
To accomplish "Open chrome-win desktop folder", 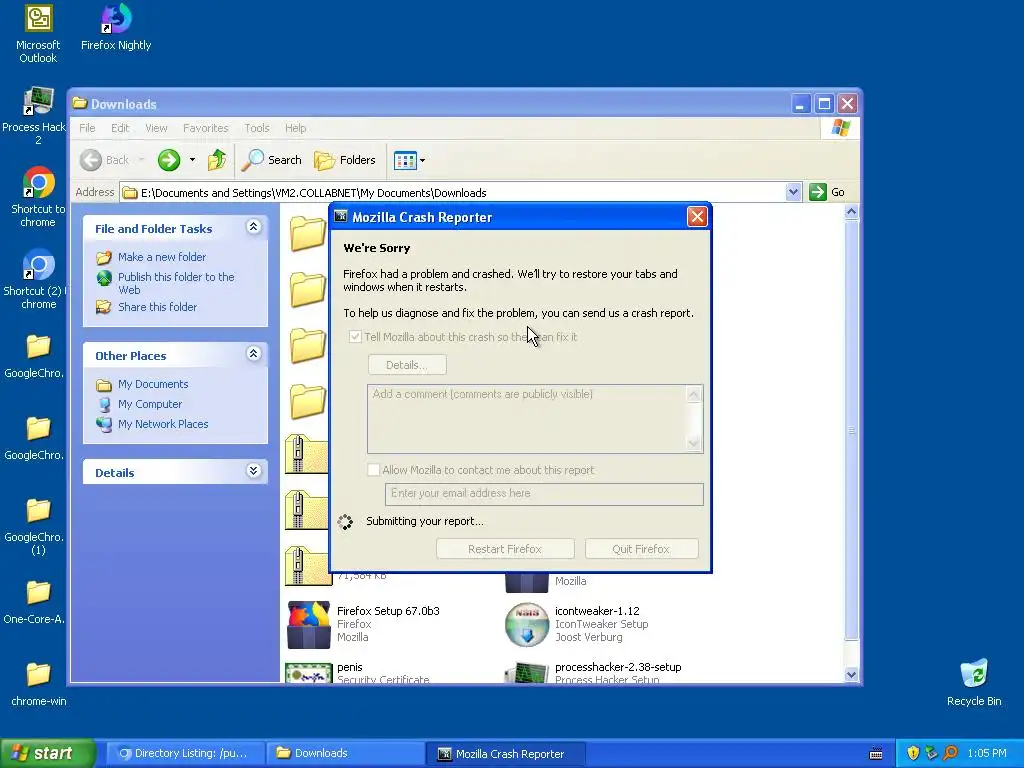I will pyautogui.click(x=39, y=684).
